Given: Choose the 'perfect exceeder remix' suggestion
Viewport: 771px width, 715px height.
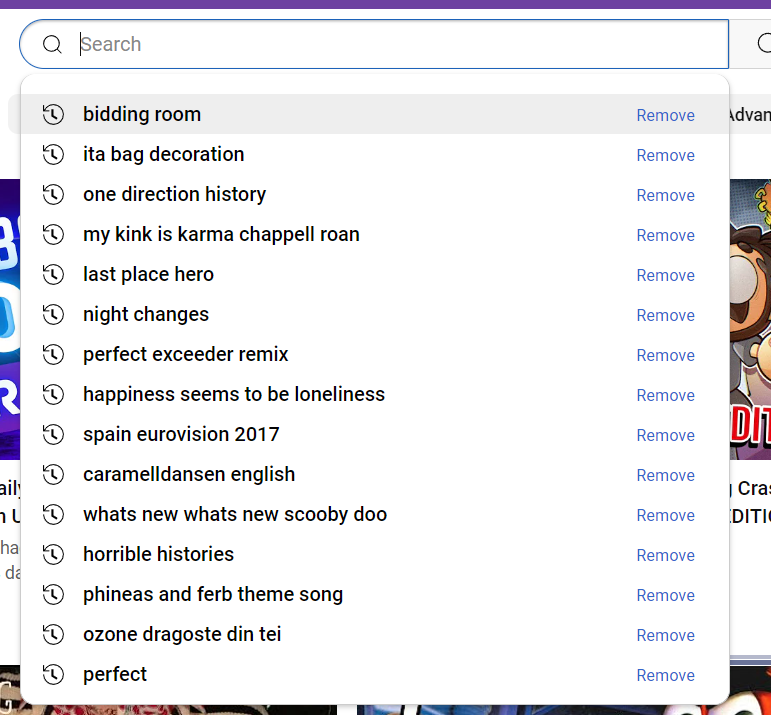Looking at the screenshot, I should click(375, 354).
